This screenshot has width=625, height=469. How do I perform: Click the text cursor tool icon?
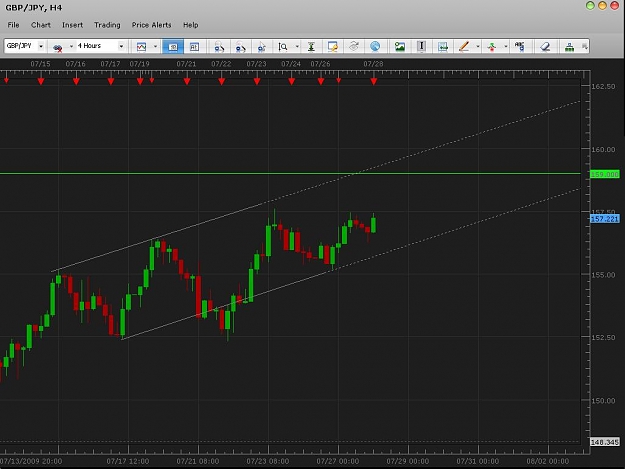[x=421, y=47]
